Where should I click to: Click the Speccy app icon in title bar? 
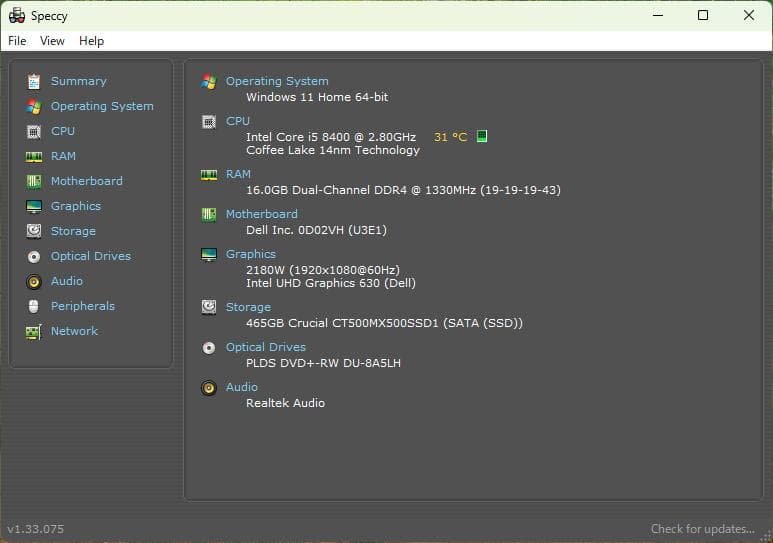(17, 16)
